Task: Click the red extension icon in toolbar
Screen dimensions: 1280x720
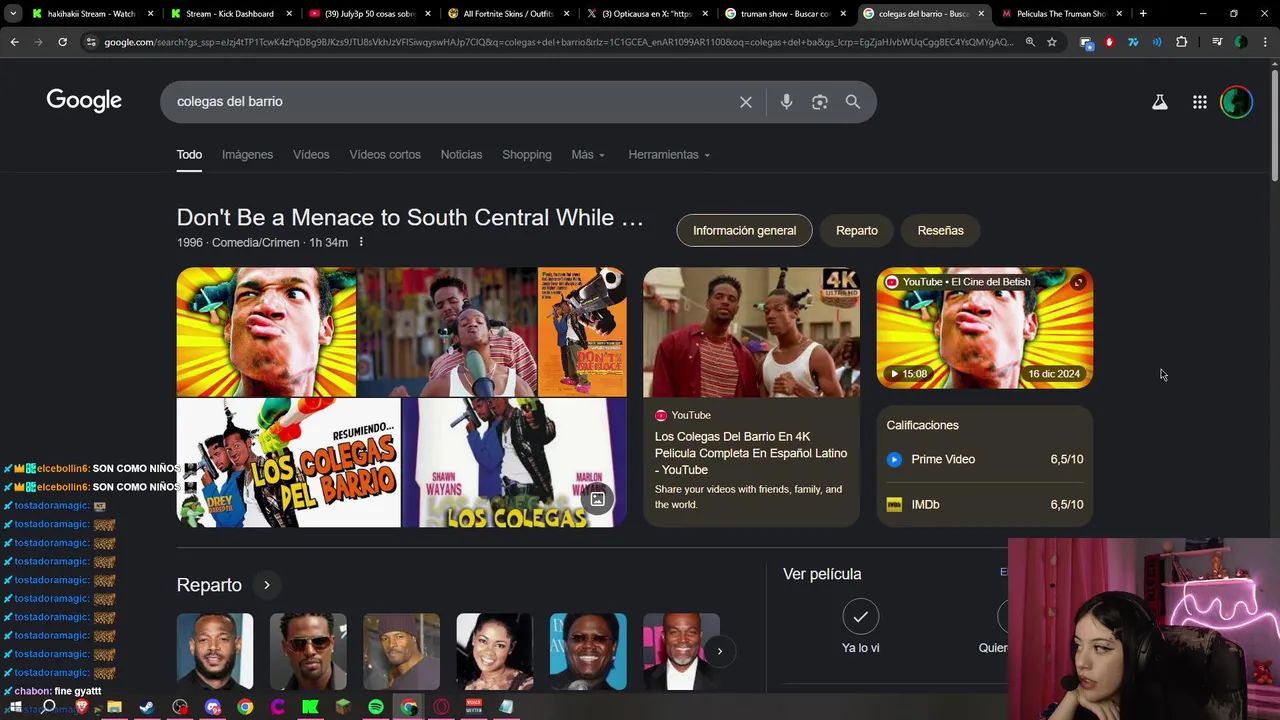Action: click(x=1109, y=42)
